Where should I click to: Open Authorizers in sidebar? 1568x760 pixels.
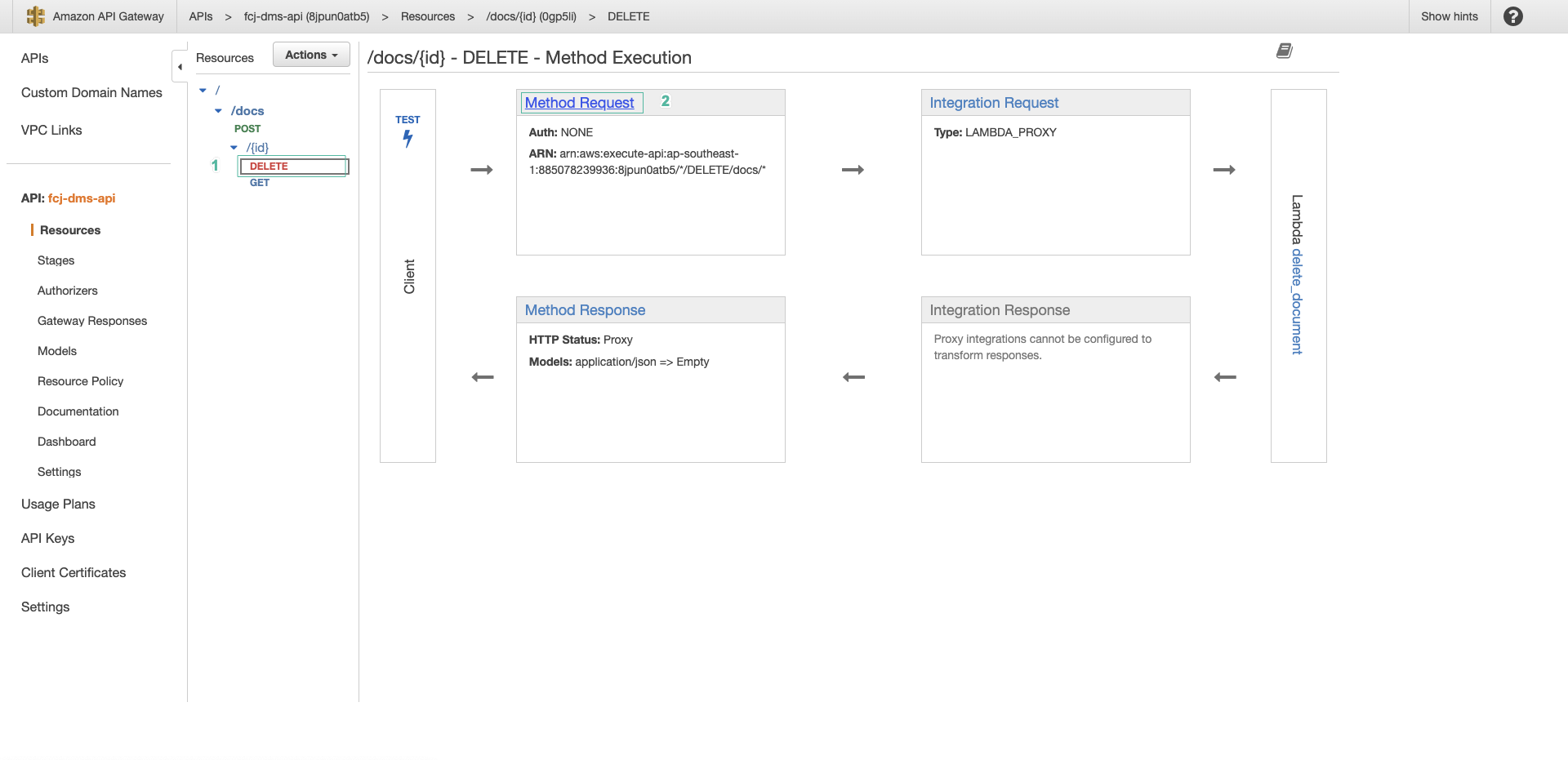pos(67,291)
